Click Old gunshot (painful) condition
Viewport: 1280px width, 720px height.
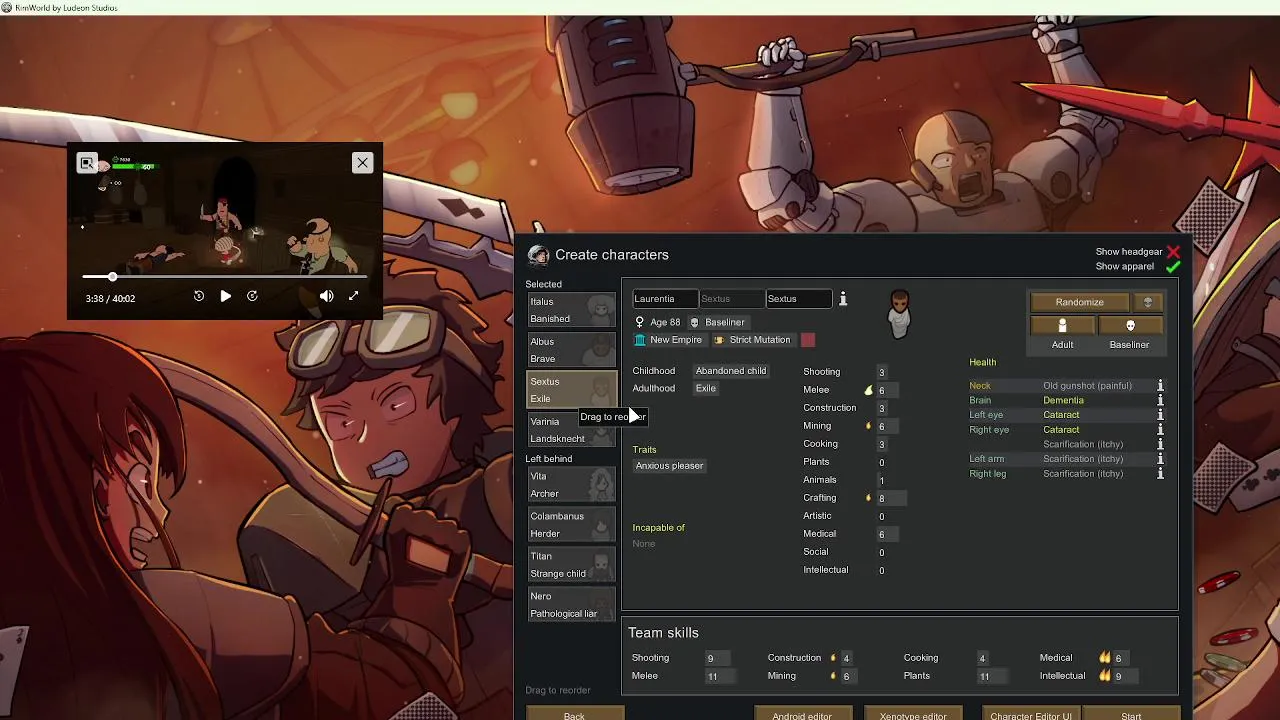tap(1087, 386)
